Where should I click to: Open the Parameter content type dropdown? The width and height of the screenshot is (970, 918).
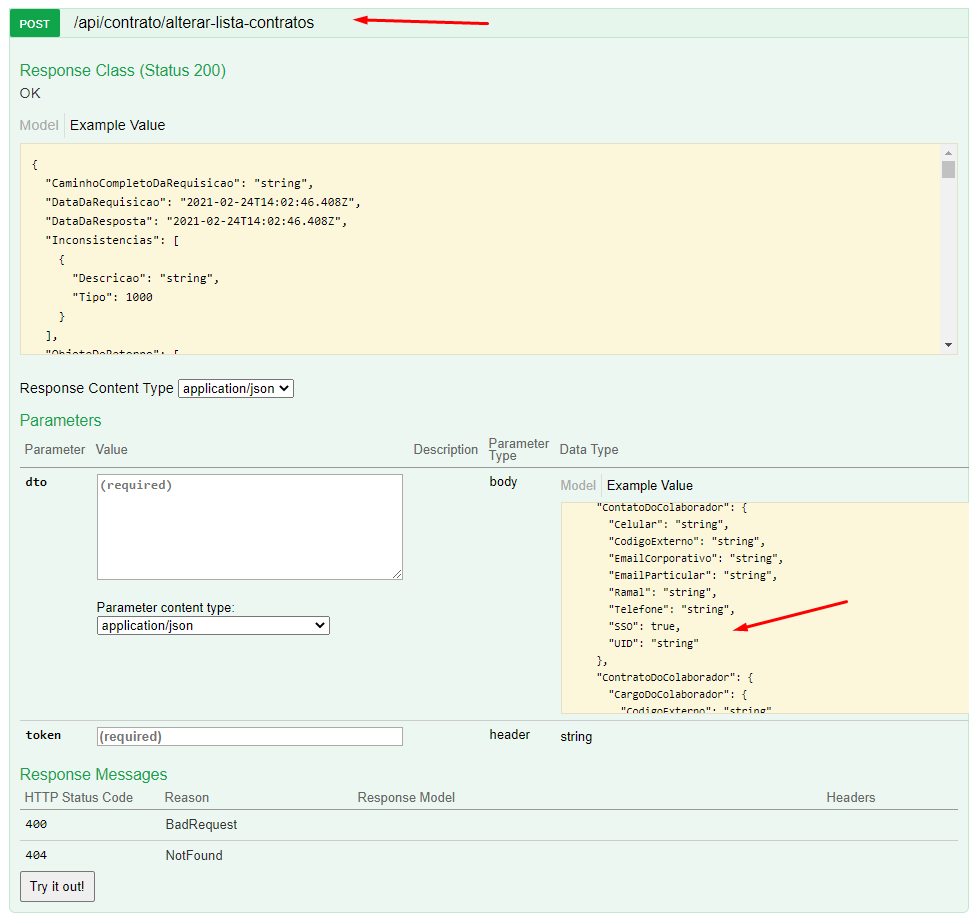pyautogui.click(x=213, y=625)
